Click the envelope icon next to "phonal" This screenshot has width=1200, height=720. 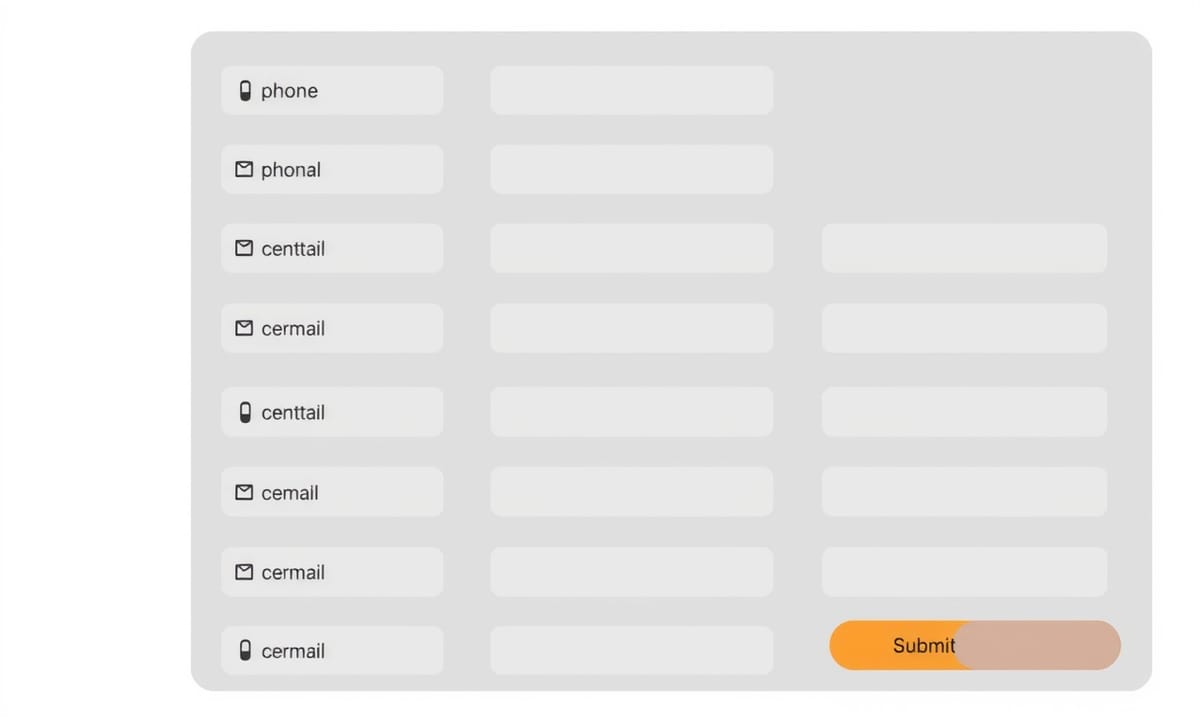[x=244, y=169]
